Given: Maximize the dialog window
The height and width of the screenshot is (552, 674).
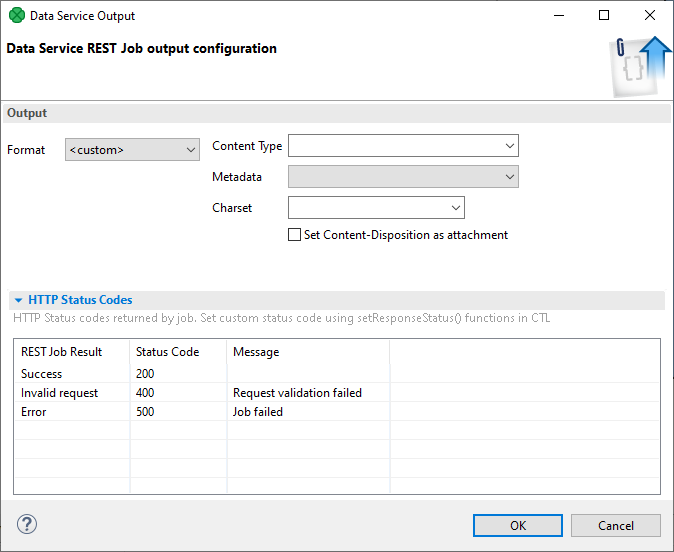Looking at the screenshot, I should (604, 16).
